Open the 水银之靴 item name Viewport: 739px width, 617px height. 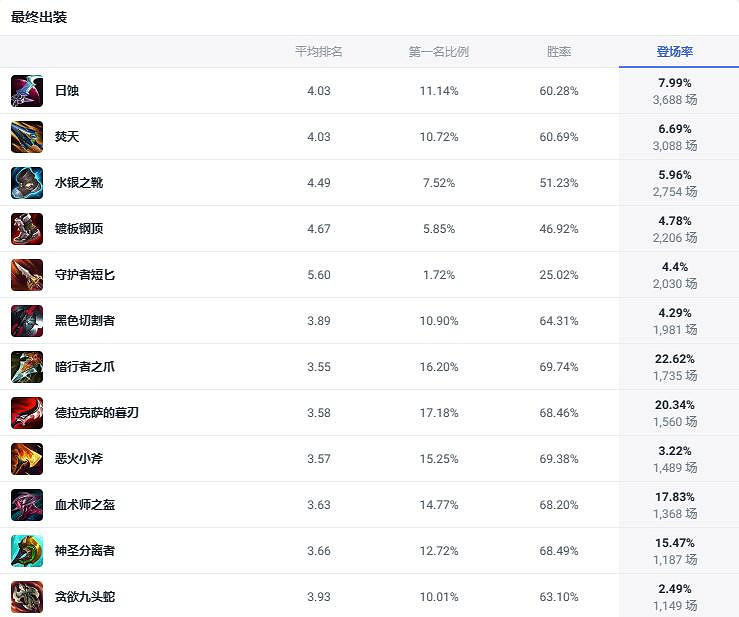79,182
